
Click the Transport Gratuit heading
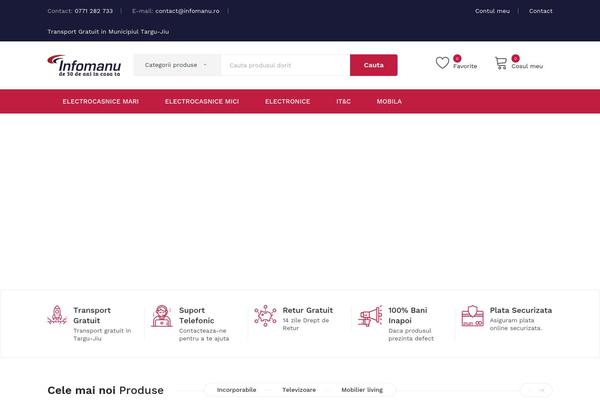(92, 315)
